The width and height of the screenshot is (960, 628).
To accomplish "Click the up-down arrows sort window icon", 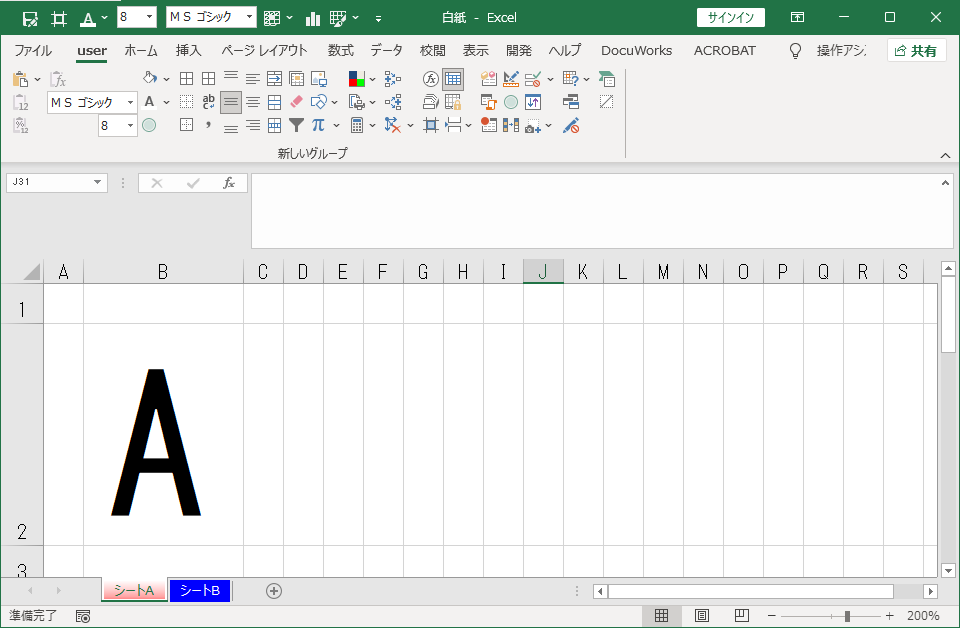I will coord(533,102).
